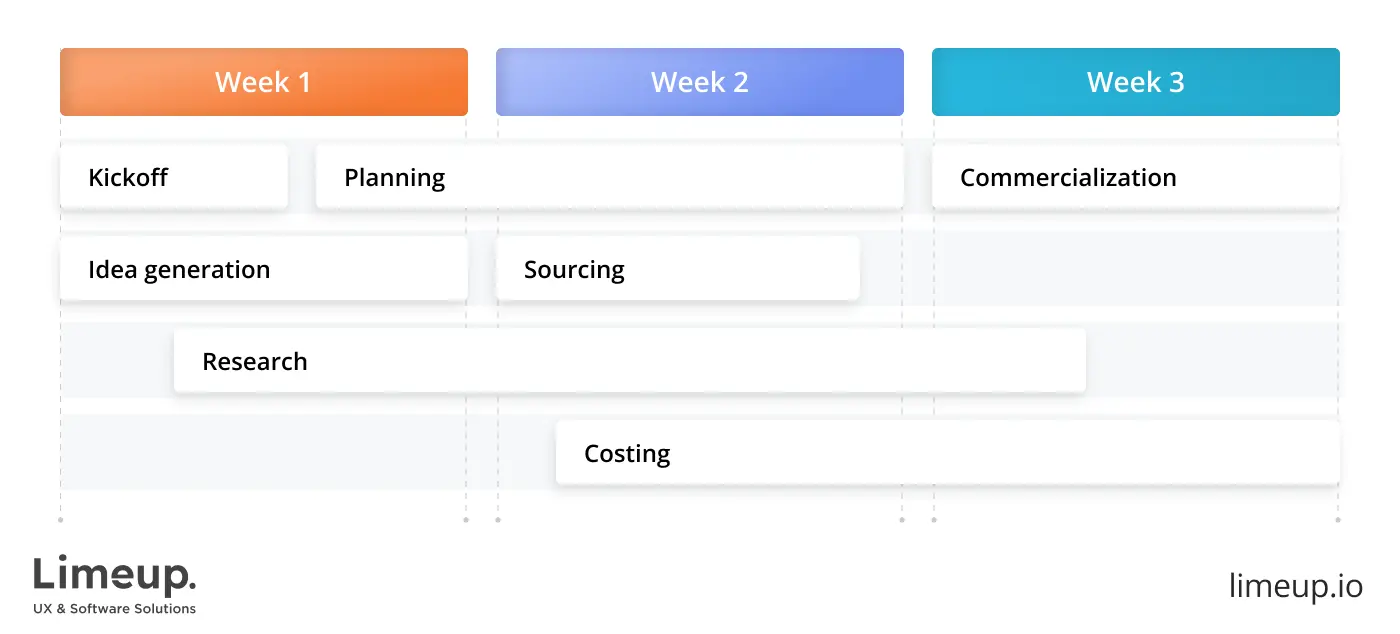This screenshot has height=634, width=1400.
Task: Open the Costing task bar
Action: 948,453
